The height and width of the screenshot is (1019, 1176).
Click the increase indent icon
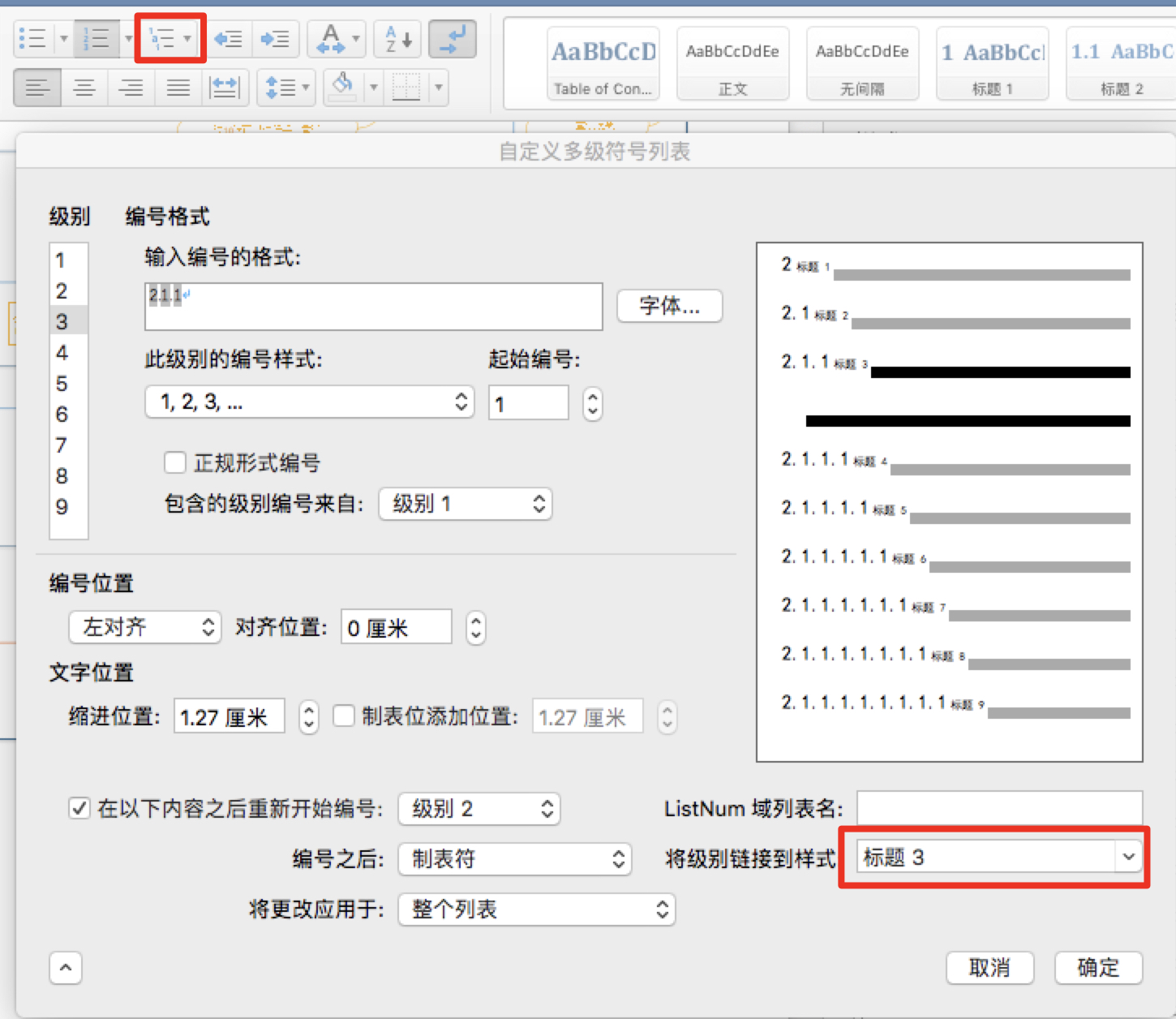coord(275,37)
